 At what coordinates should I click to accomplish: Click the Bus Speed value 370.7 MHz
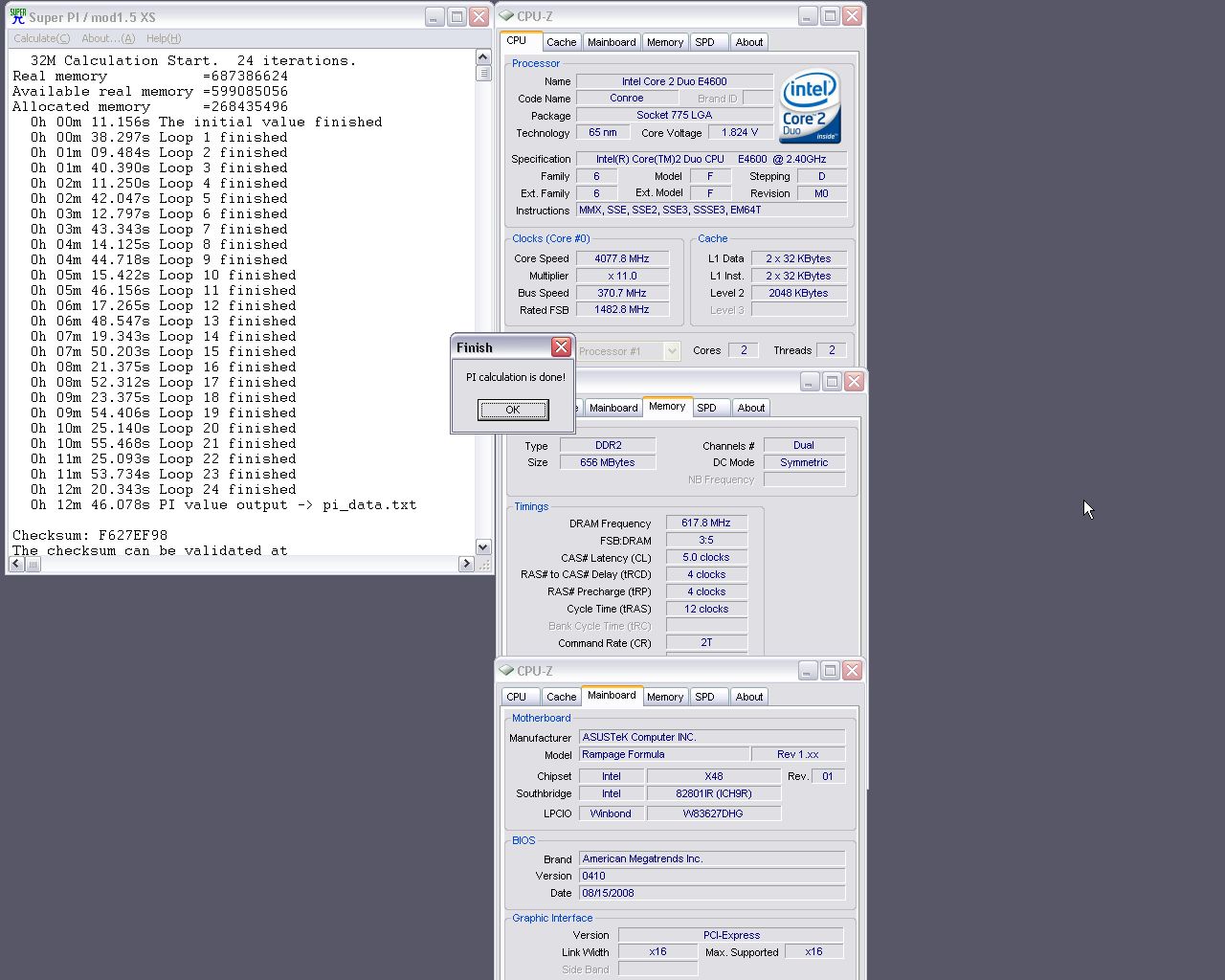[x=622, y=293]
